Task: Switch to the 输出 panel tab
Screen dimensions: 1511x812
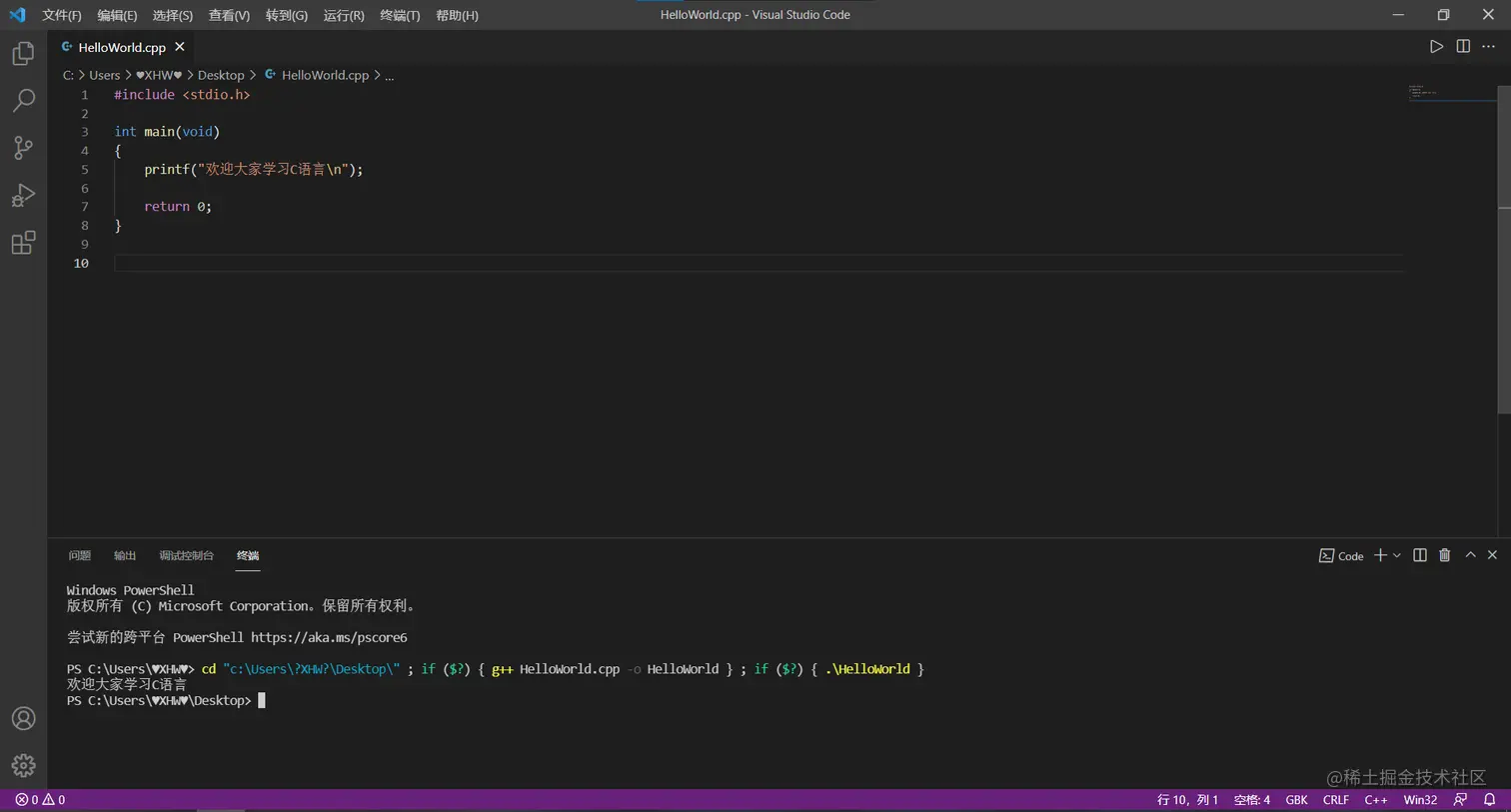Action: (125, 556)
